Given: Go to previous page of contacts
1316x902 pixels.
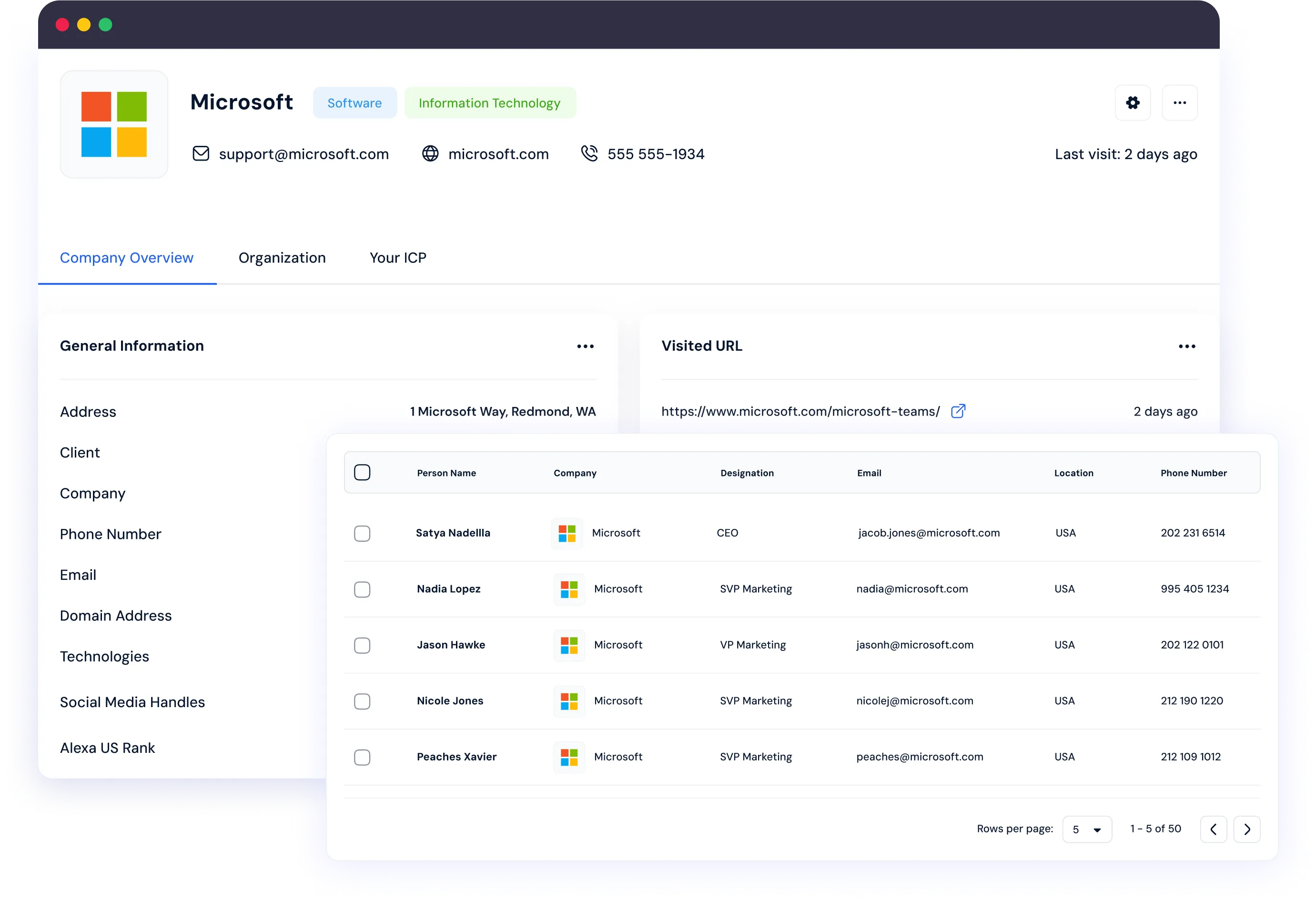Looking at the screenshot, I should (x=1214, y=830).
